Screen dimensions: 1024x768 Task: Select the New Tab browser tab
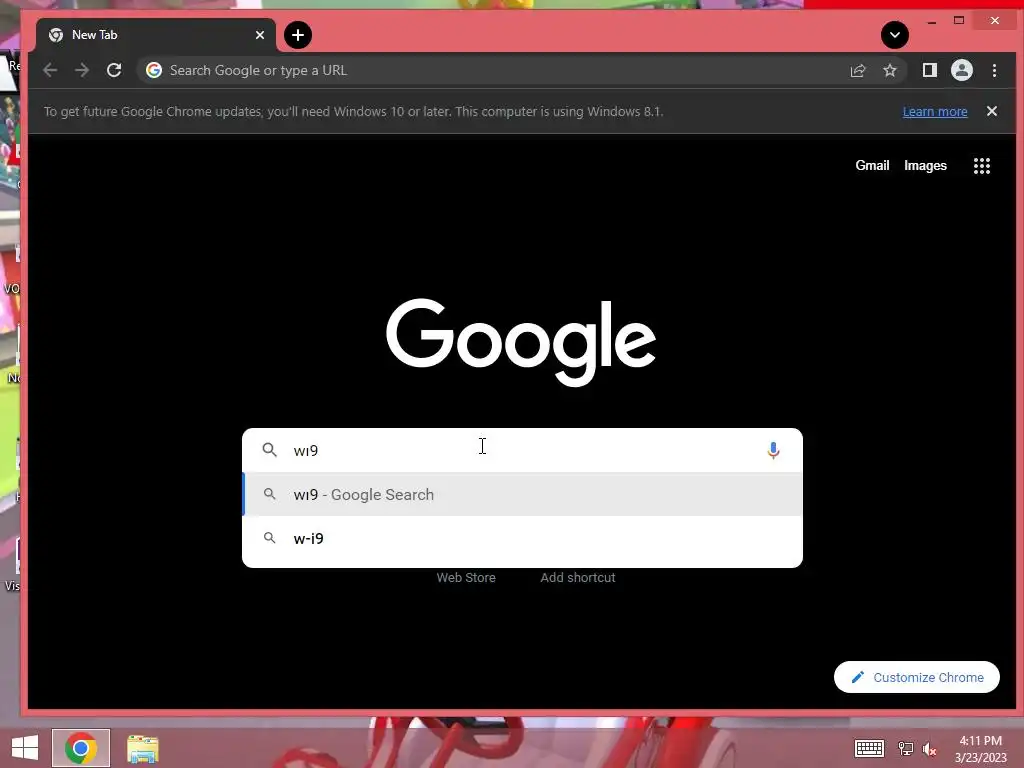click(156, 35)
